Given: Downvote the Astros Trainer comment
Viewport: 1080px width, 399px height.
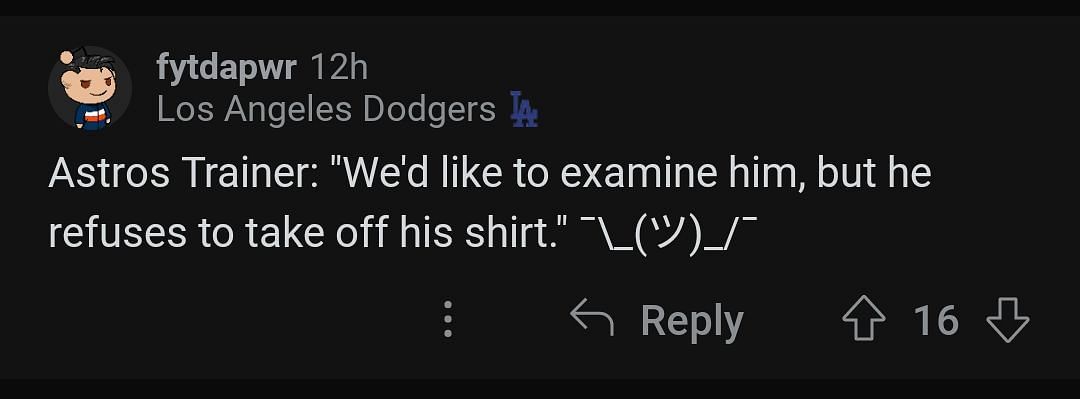Looking at the screenshot, I should (1008, 320).
